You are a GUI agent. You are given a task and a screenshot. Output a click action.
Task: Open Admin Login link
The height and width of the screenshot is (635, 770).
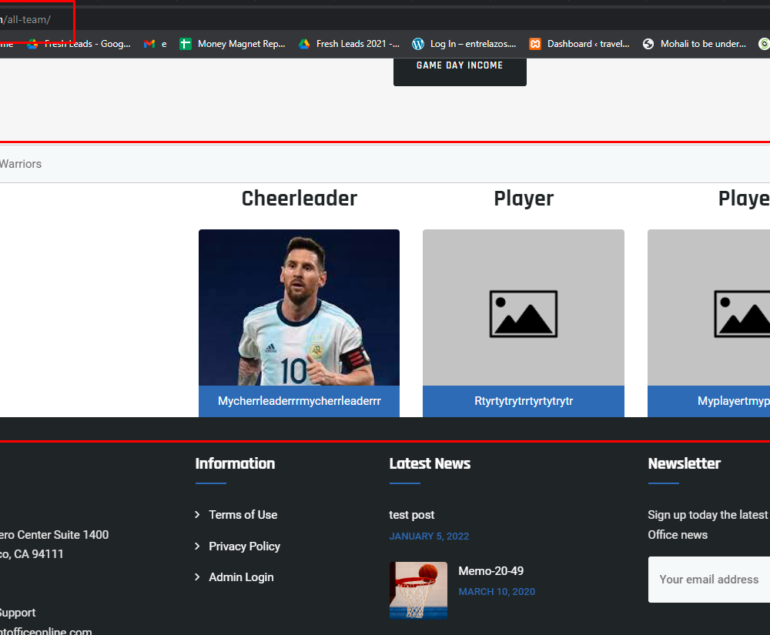(241, 577)
